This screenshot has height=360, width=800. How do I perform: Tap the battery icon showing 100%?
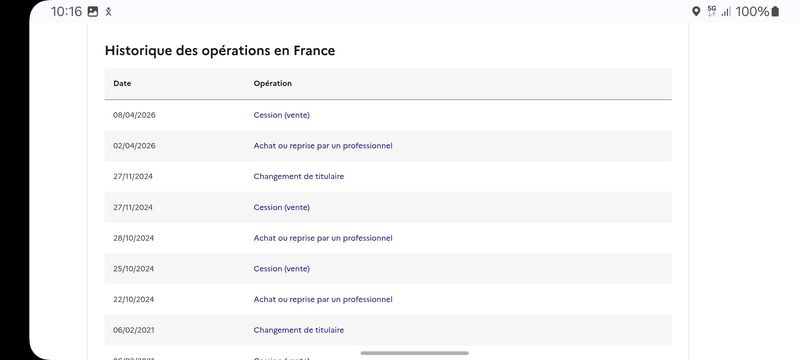(x=775, y=12)
